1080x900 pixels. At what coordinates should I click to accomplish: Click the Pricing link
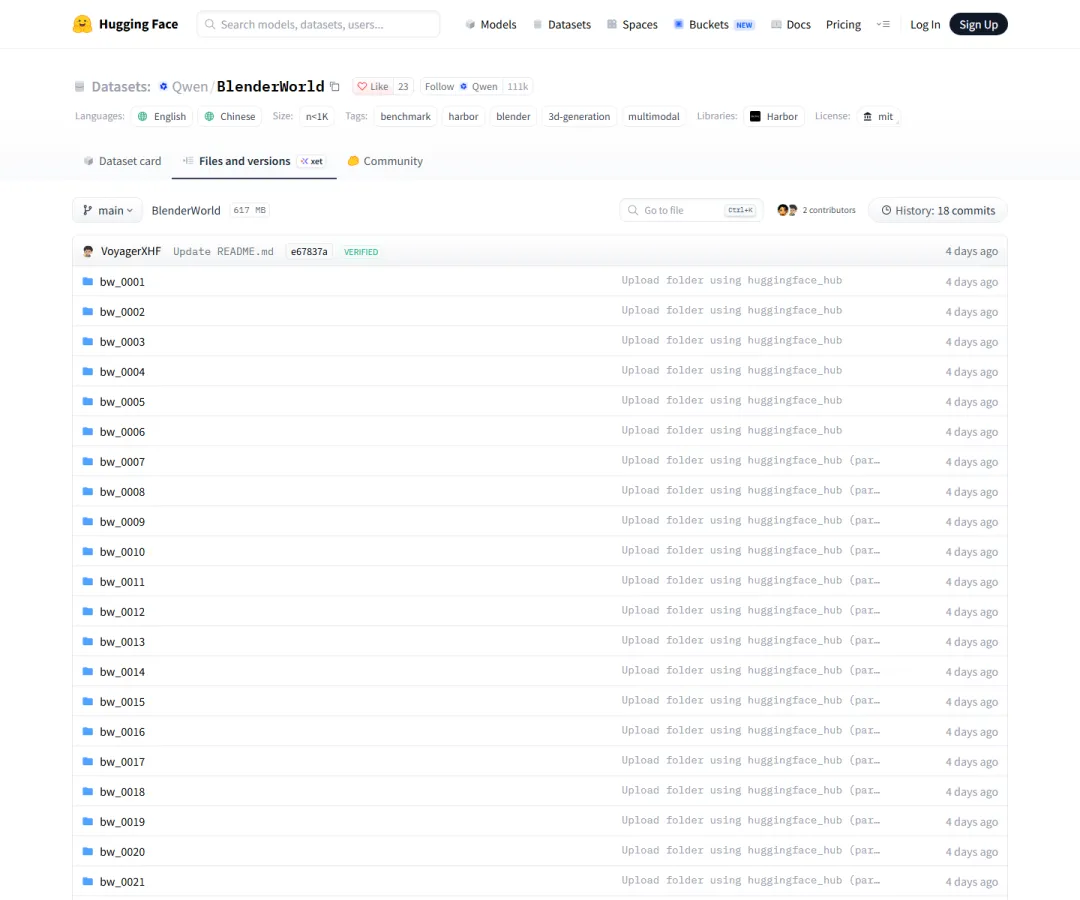[x=843, y=25]
